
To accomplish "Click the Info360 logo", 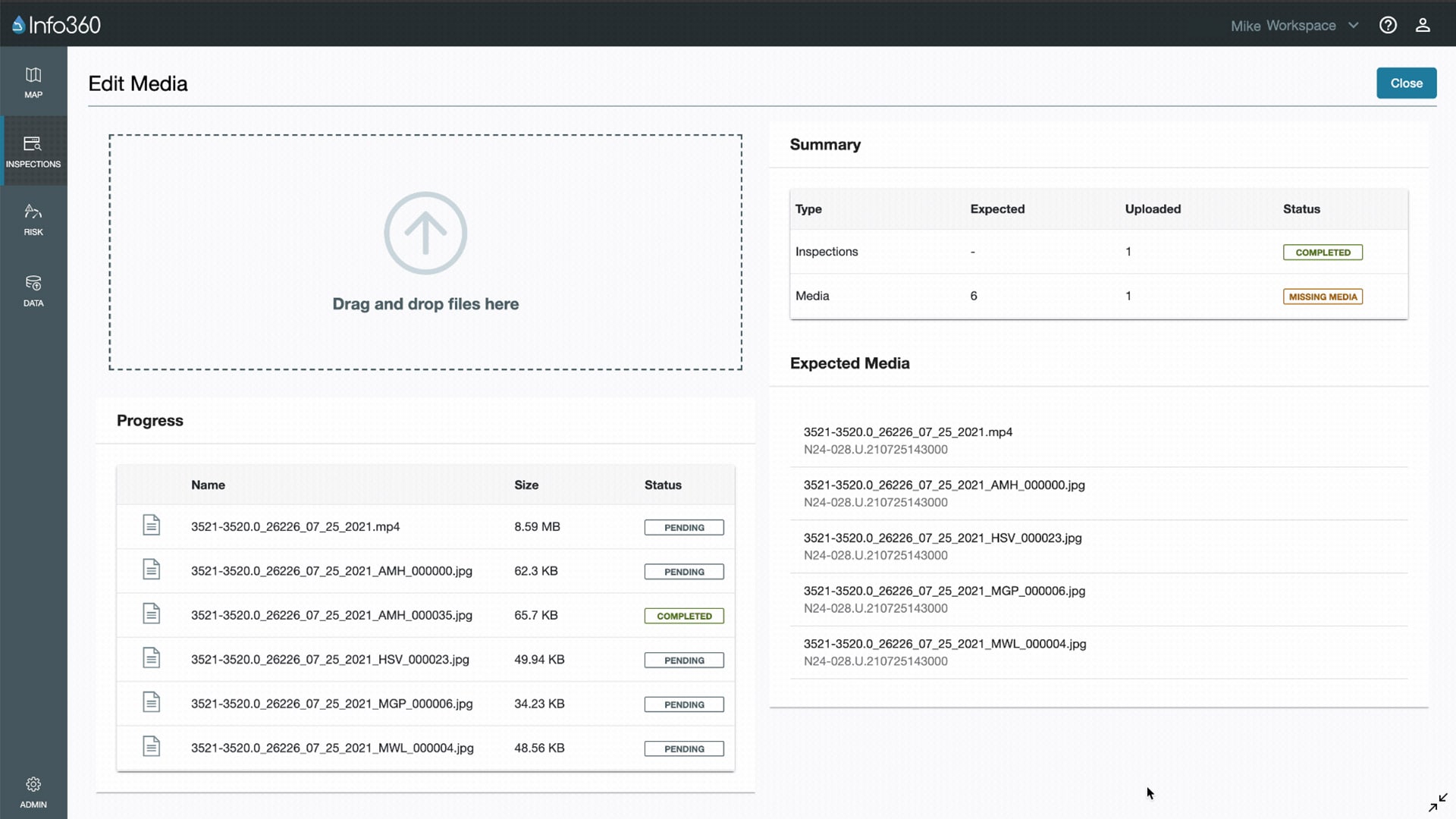I will pyautogui.click(x=57, y=25).
